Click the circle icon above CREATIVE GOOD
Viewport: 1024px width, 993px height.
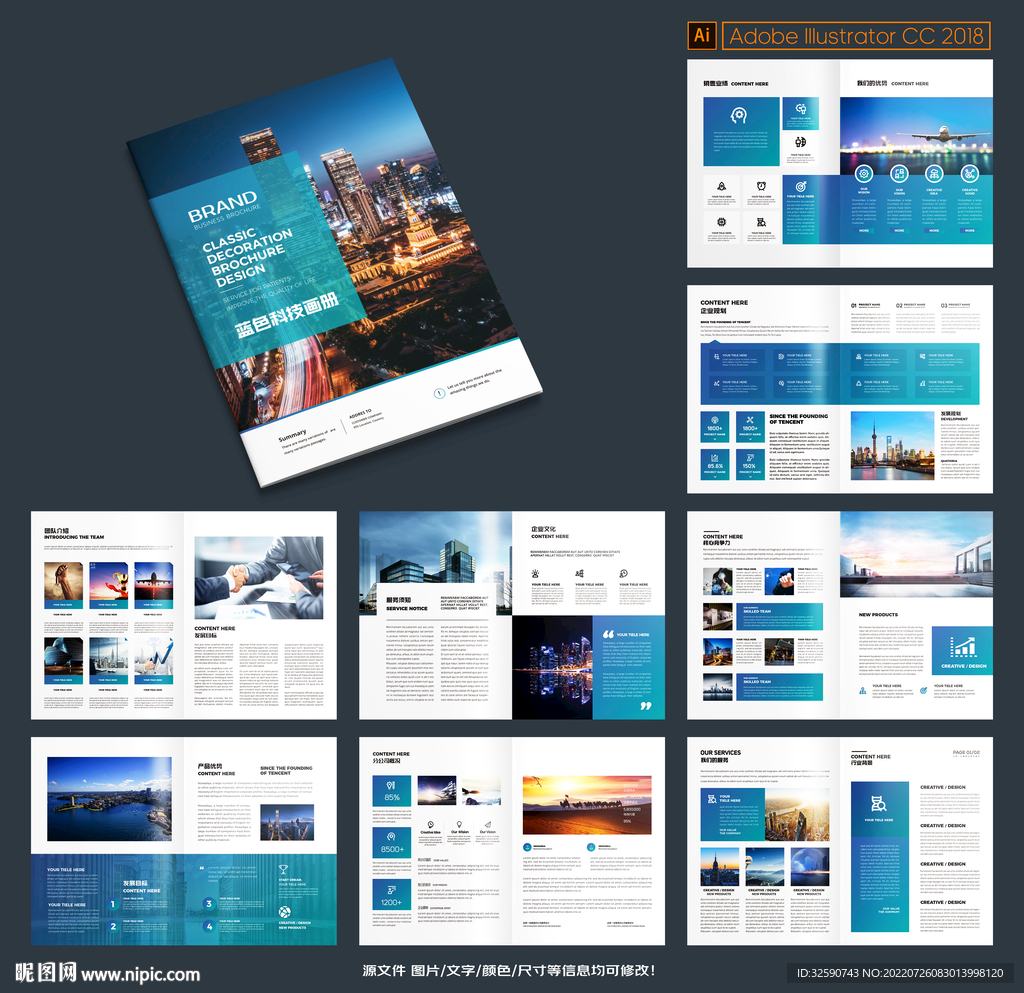tap(970, 174)
